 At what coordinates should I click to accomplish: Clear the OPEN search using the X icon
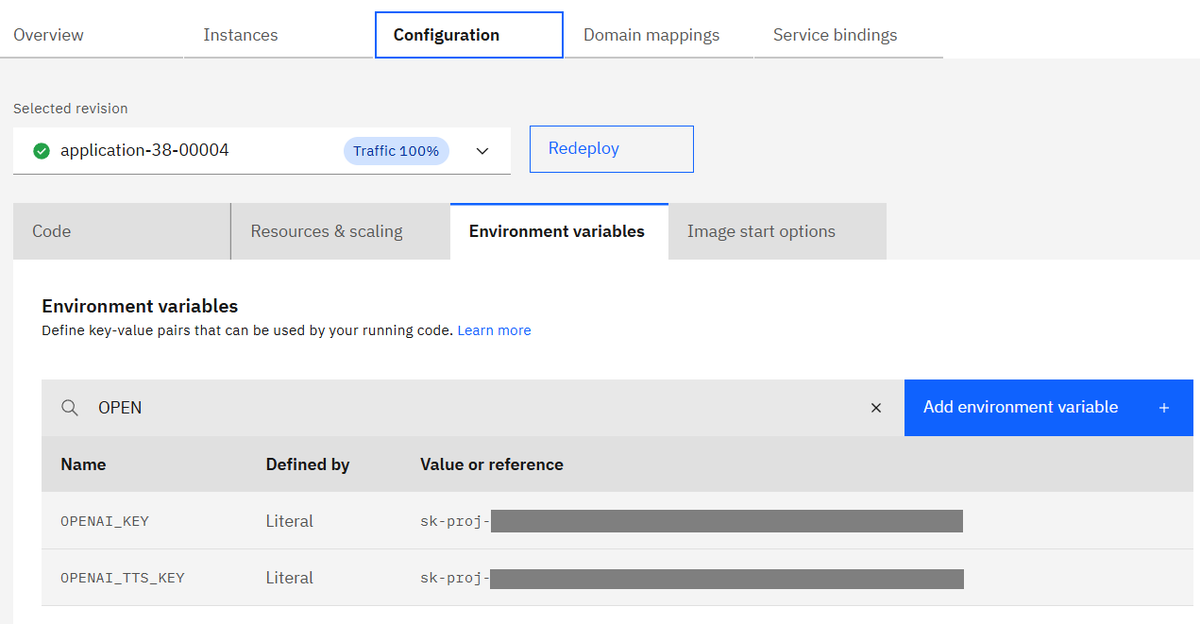pyautogui.click(x=876, y=407)
